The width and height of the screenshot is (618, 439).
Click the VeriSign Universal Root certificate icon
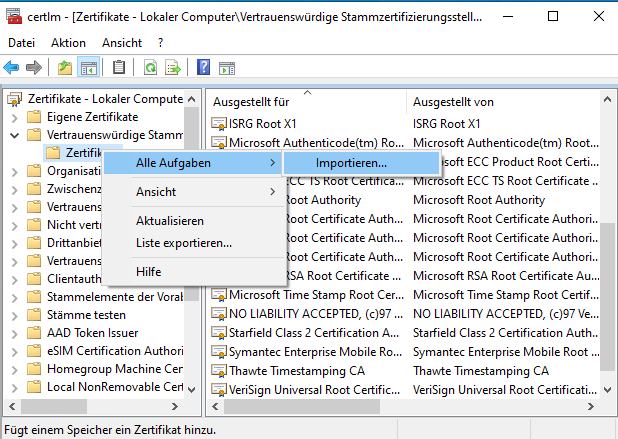[219, 390]
